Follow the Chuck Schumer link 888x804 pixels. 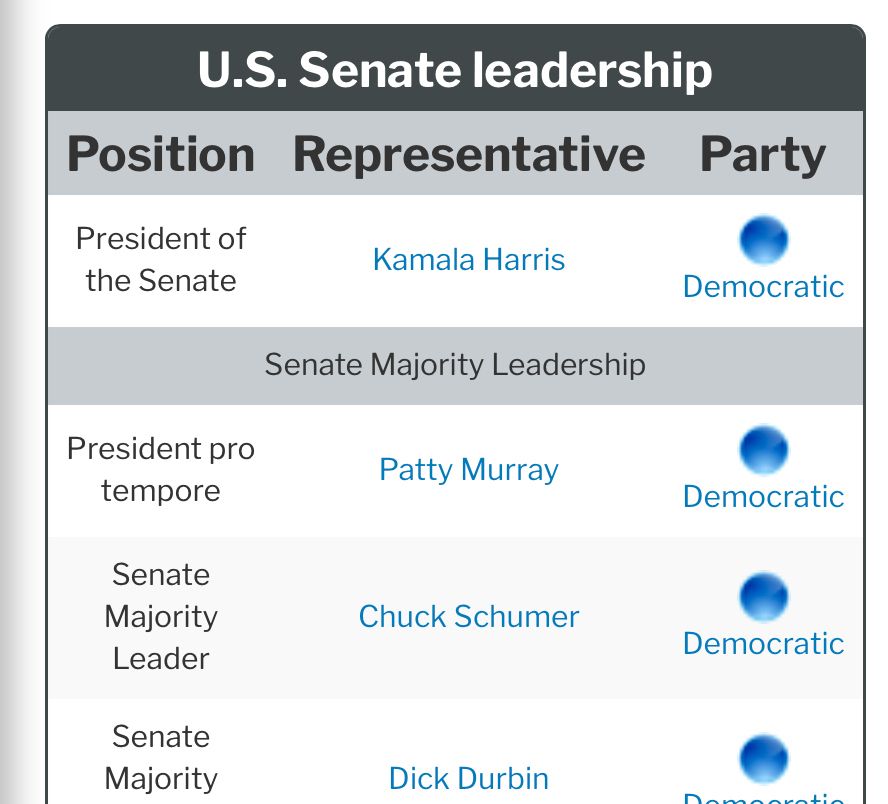(469, 617)
